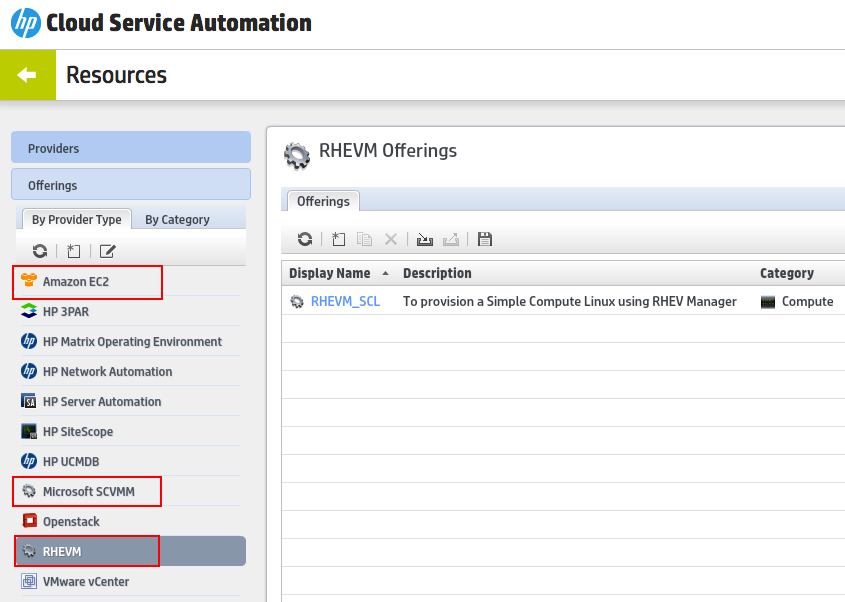Expand the Offerings section in the sidebar

(x=131, y=185)
